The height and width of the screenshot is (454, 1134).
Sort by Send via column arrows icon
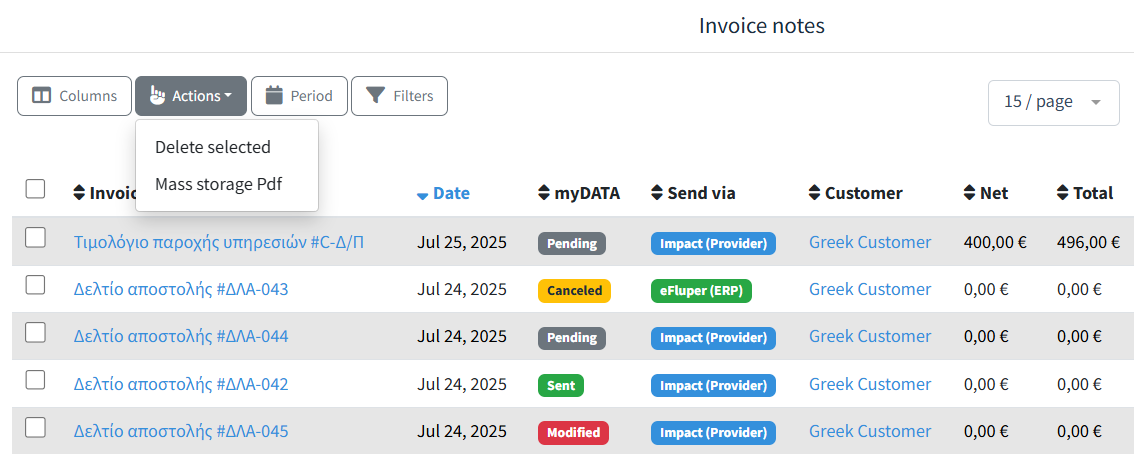(657, 193)
